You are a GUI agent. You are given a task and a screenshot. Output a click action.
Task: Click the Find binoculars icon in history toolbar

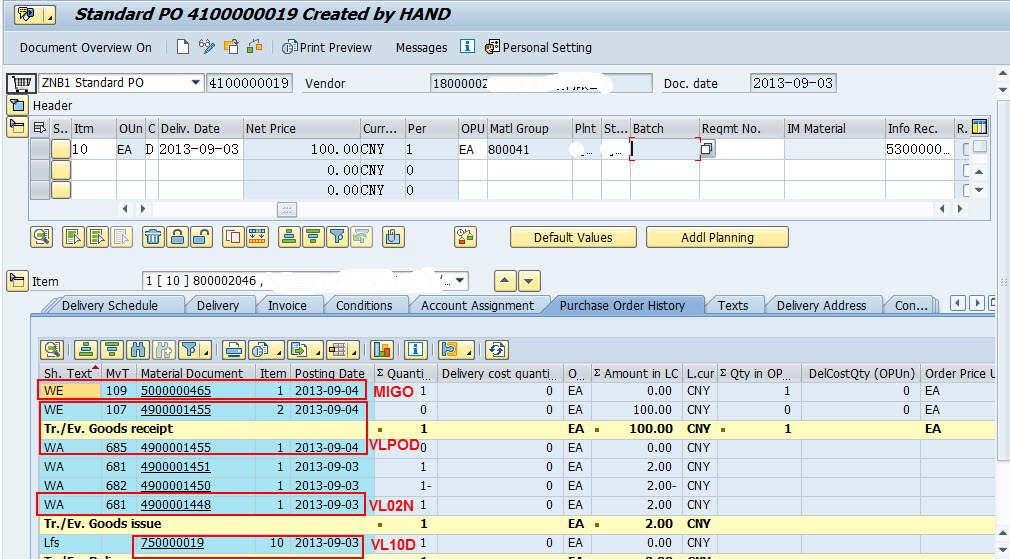pyautogui.click(x=138, y=350)
